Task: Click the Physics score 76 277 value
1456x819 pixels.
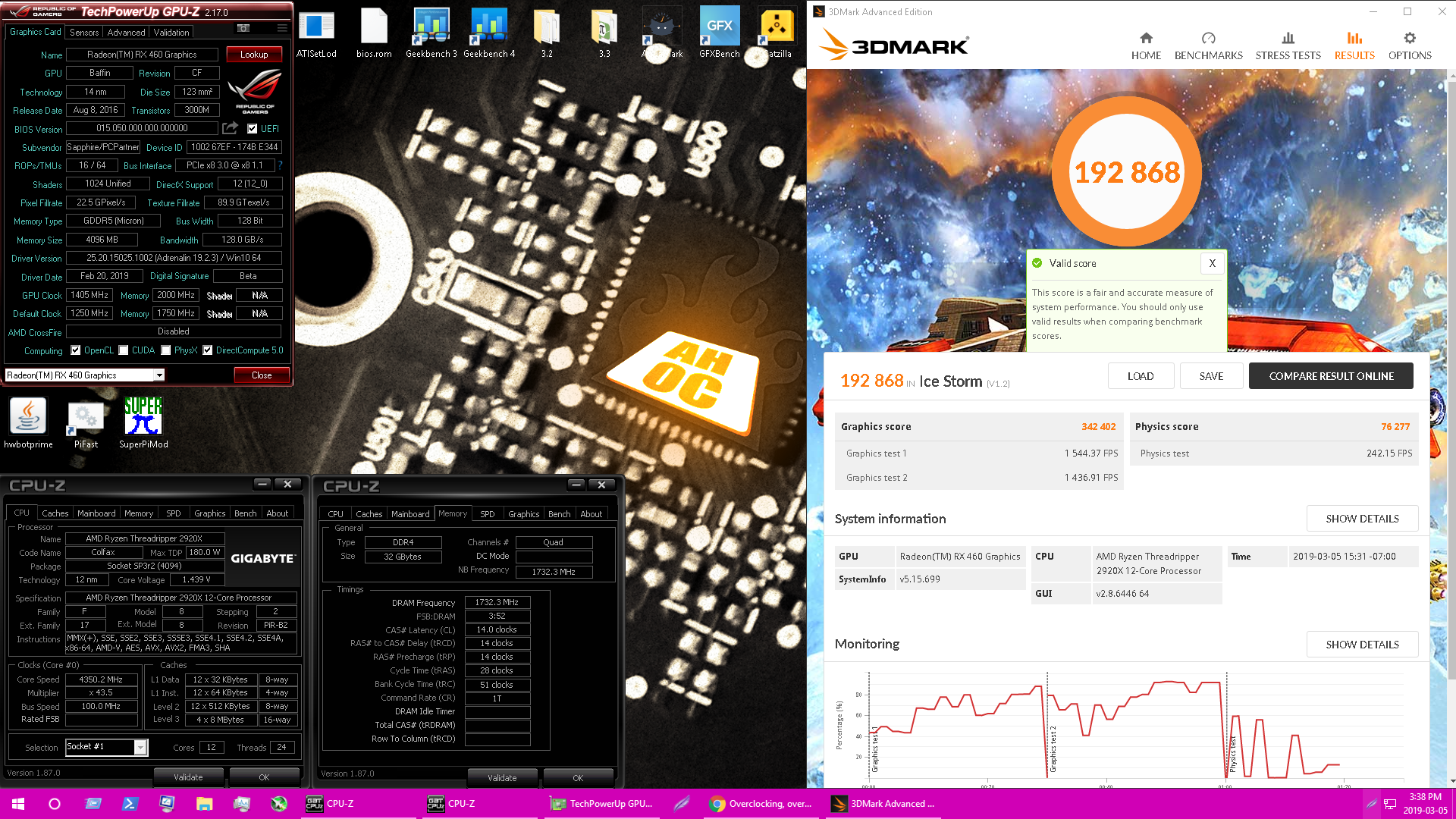Action: click(x=1395, y=427)
